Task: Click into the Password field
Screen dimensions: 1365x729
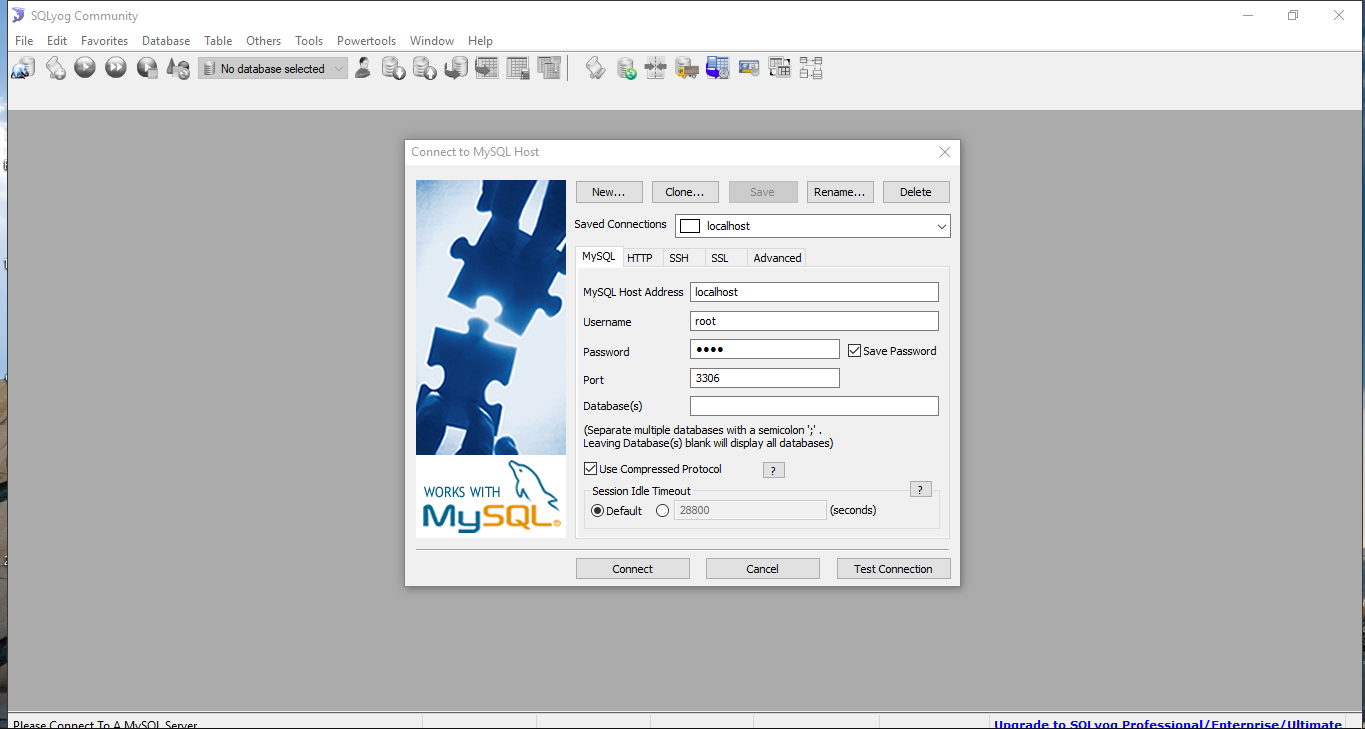Action: [765, 349]
